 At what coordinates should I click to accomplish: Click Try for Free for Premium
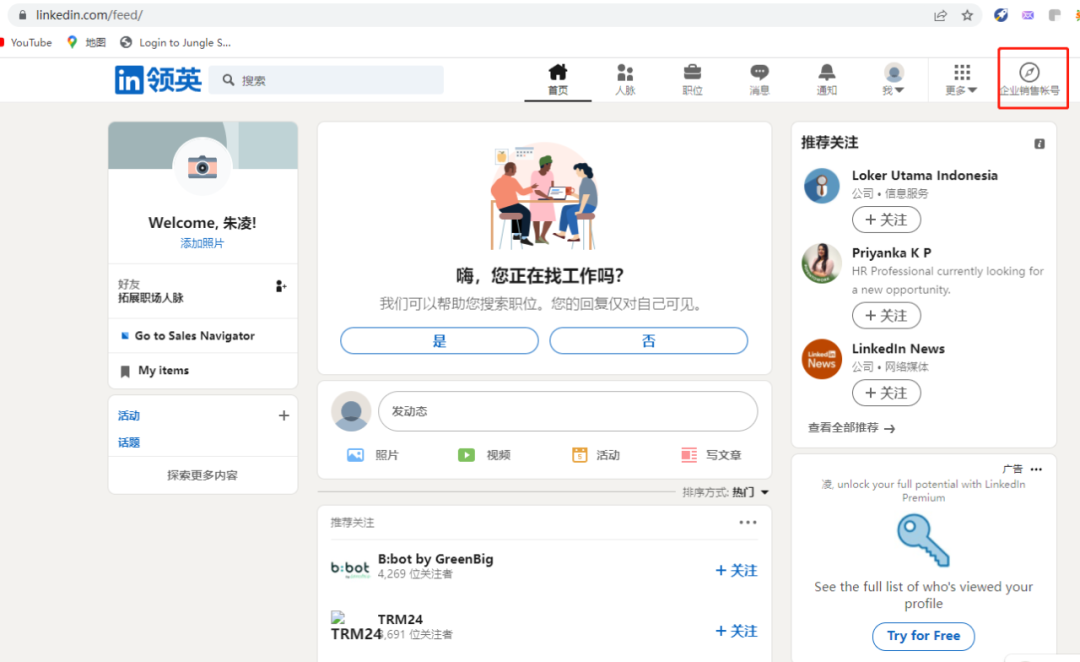click(922, 636)
